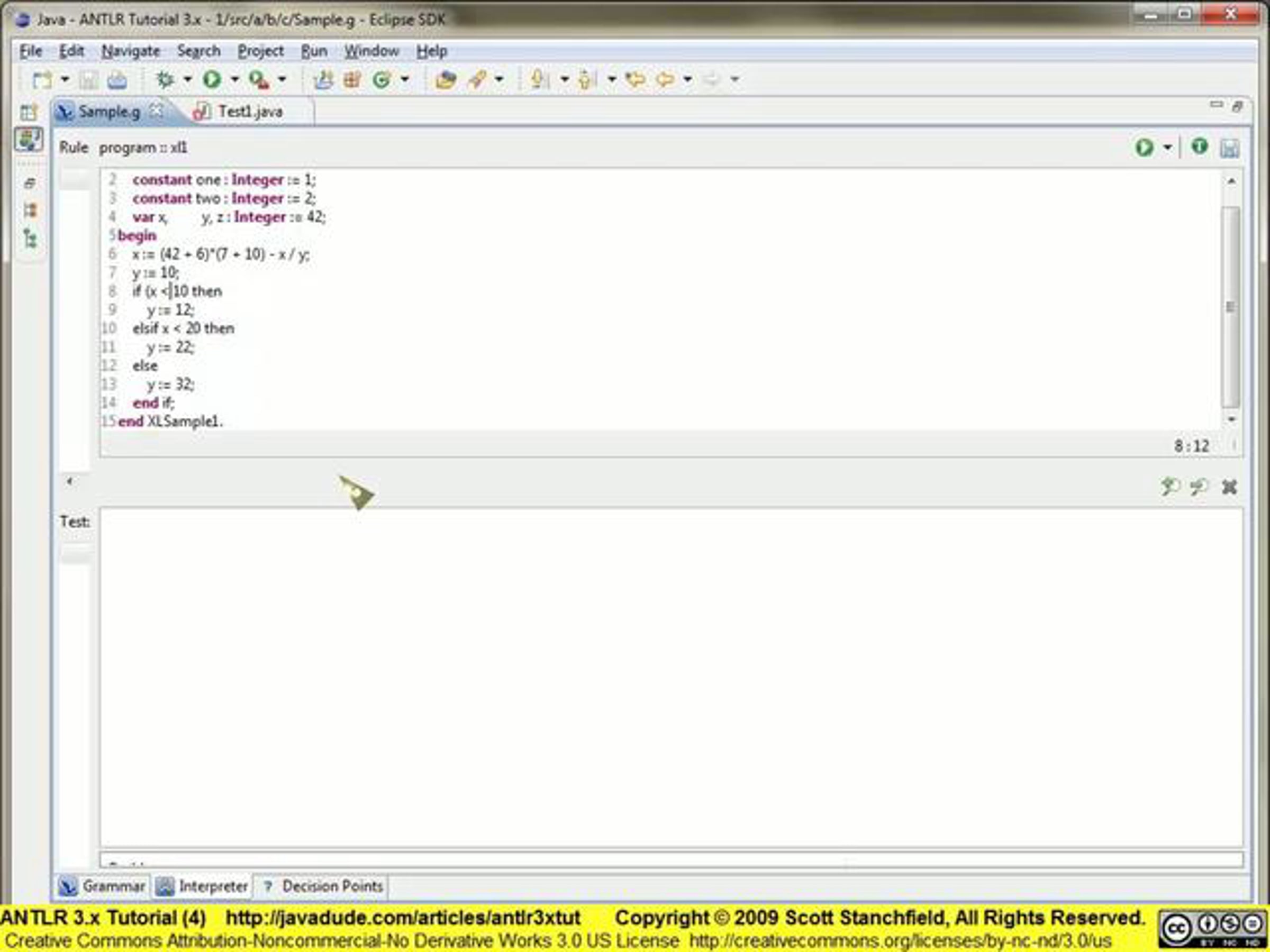Click the Open Perspective icon in left bar
This screenshot has height=952, width=1270.
point(29,113)
